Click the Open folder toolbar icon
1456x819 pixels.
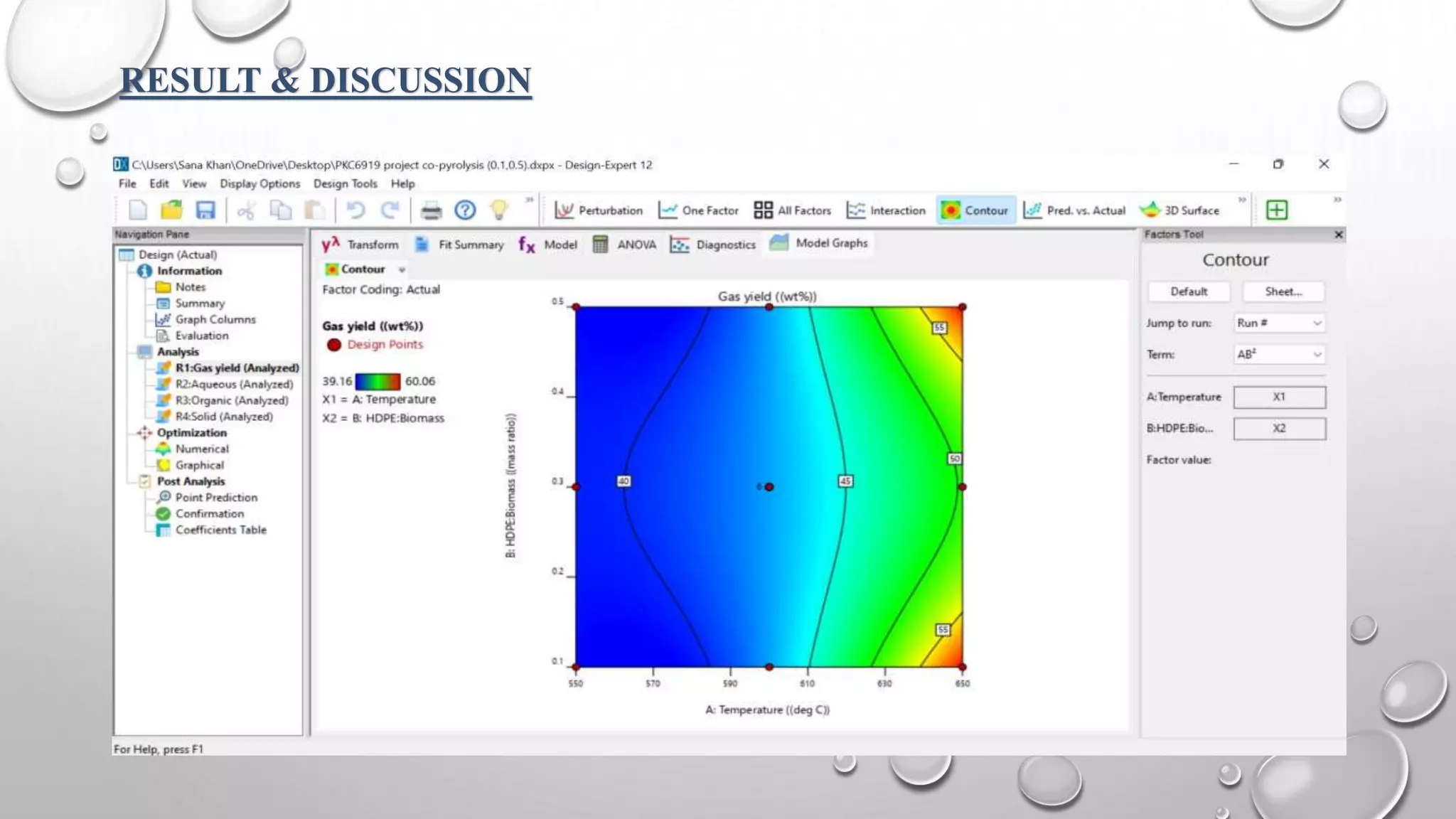(171, 210)
